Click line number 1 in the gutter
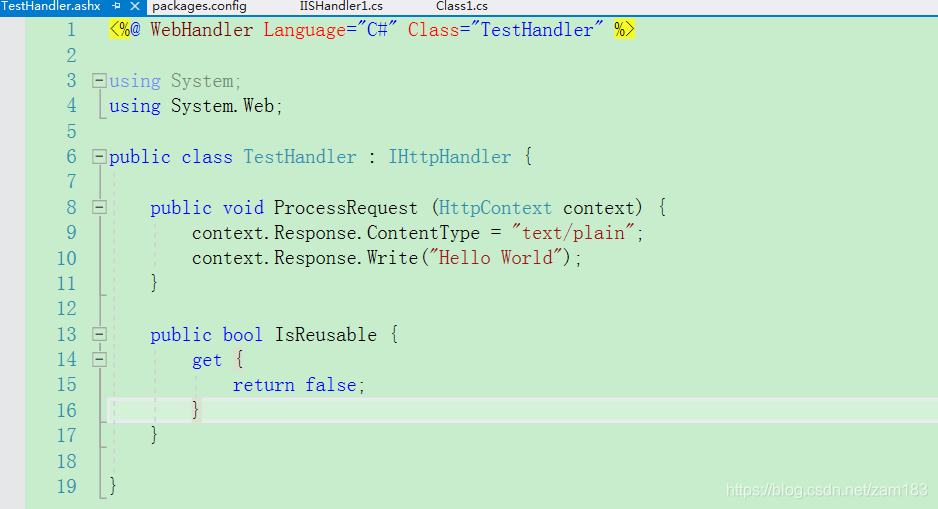 [x=72, y=29]
